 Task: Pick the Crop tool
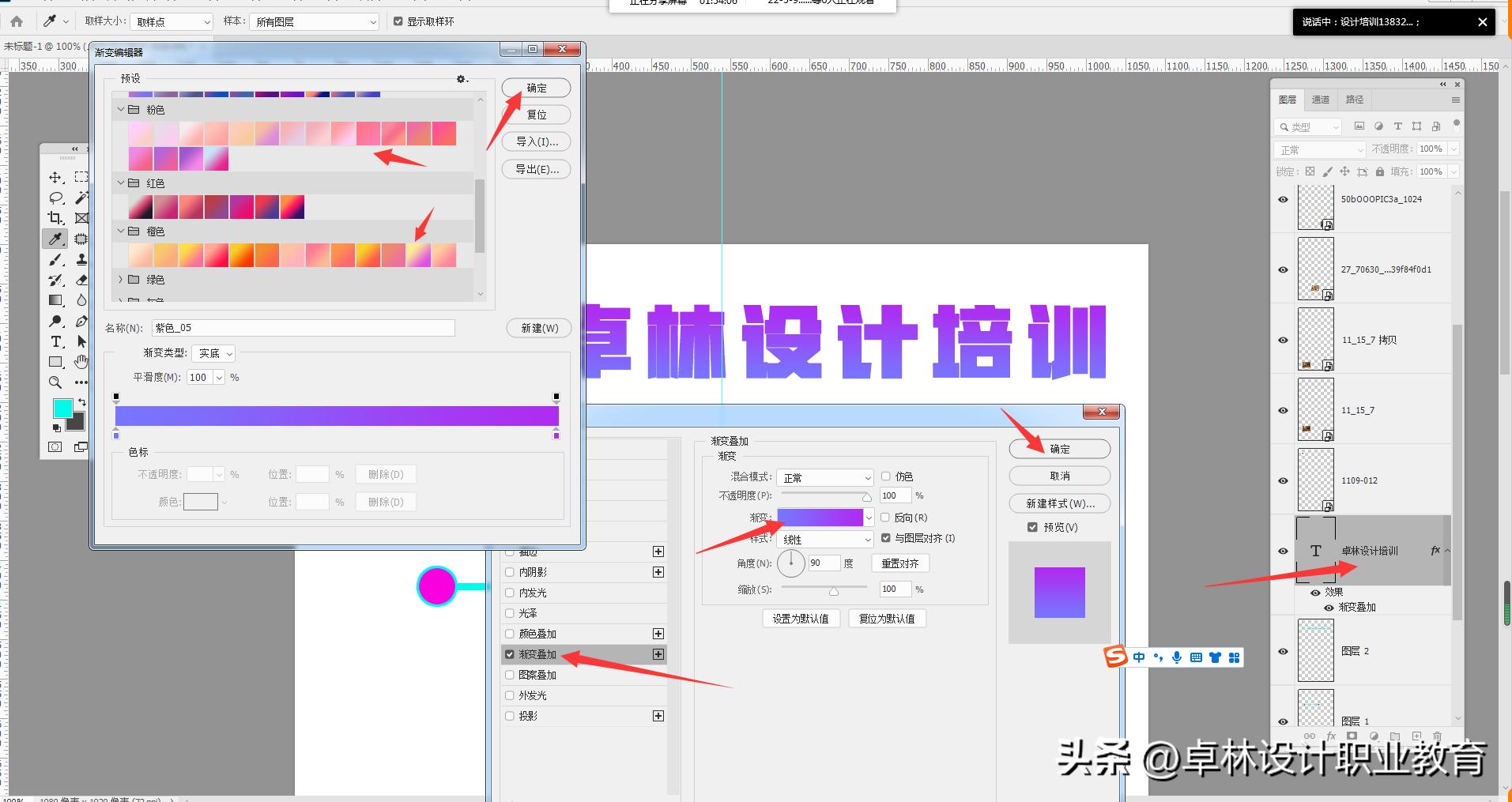tap(55, 218)
